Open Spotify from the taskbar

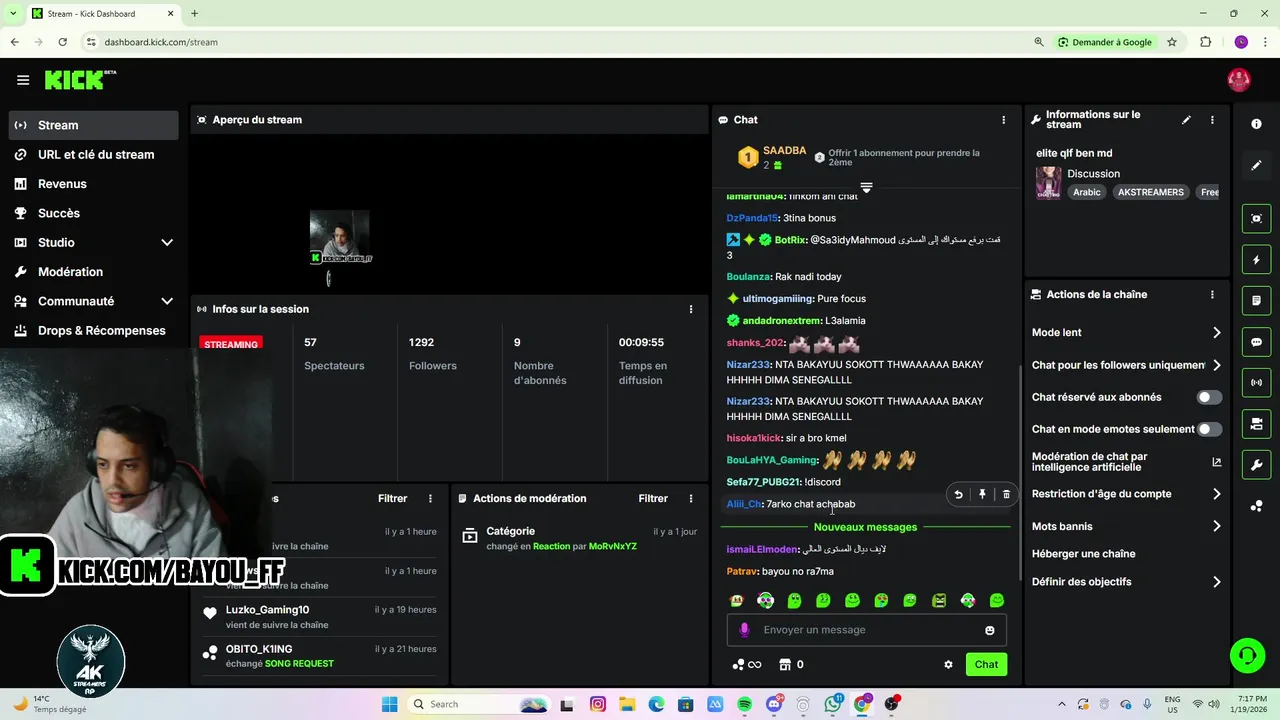[744, 704]
